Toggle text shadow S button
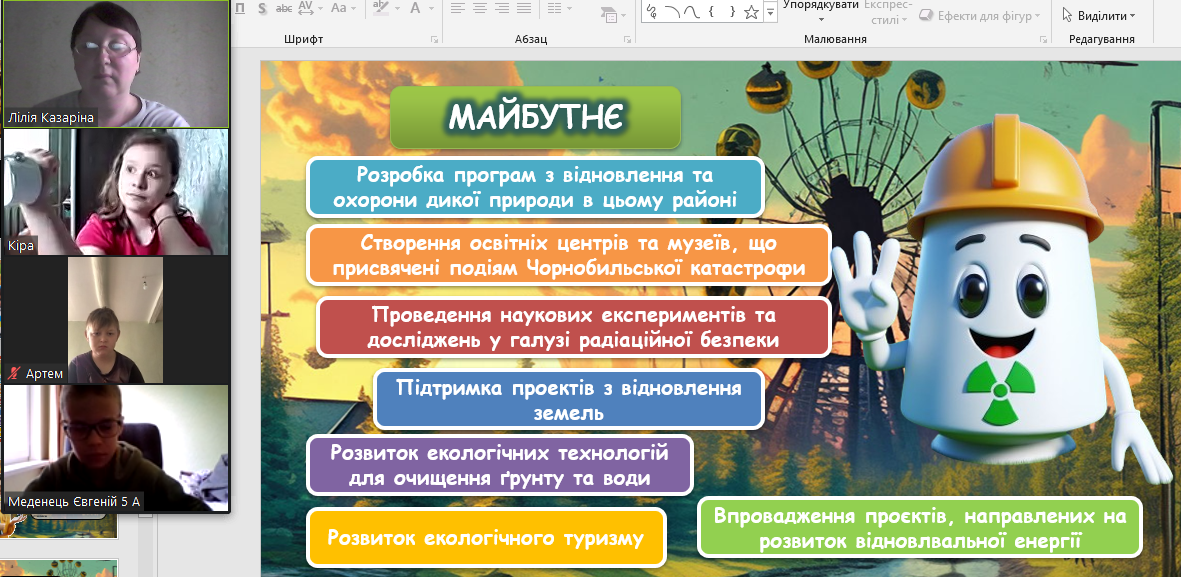Screen dimensions: 1181x577 pyautogui.click(x=262, y=8)
